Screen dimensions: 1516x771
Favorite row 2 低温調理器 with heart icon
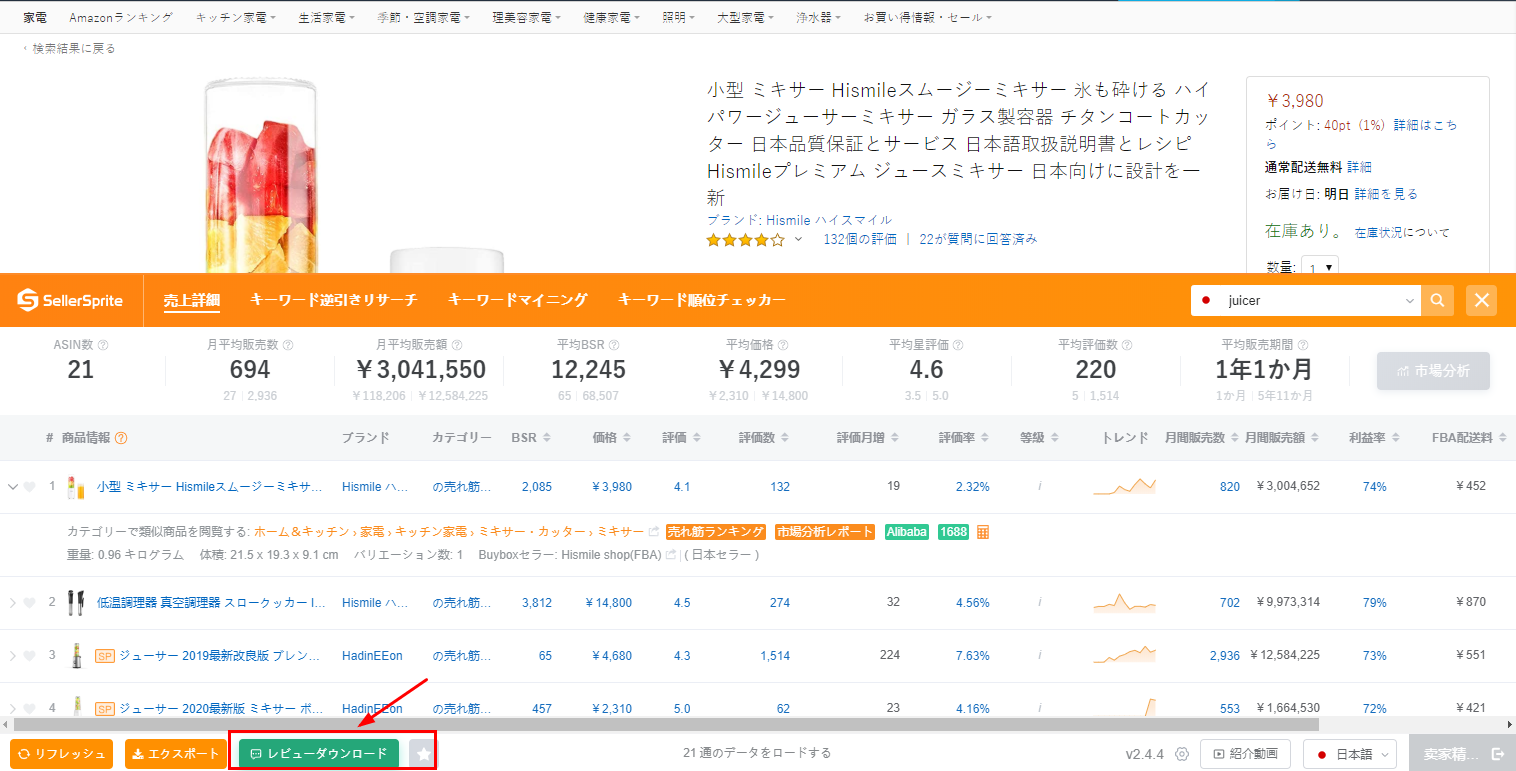(30, 603)
